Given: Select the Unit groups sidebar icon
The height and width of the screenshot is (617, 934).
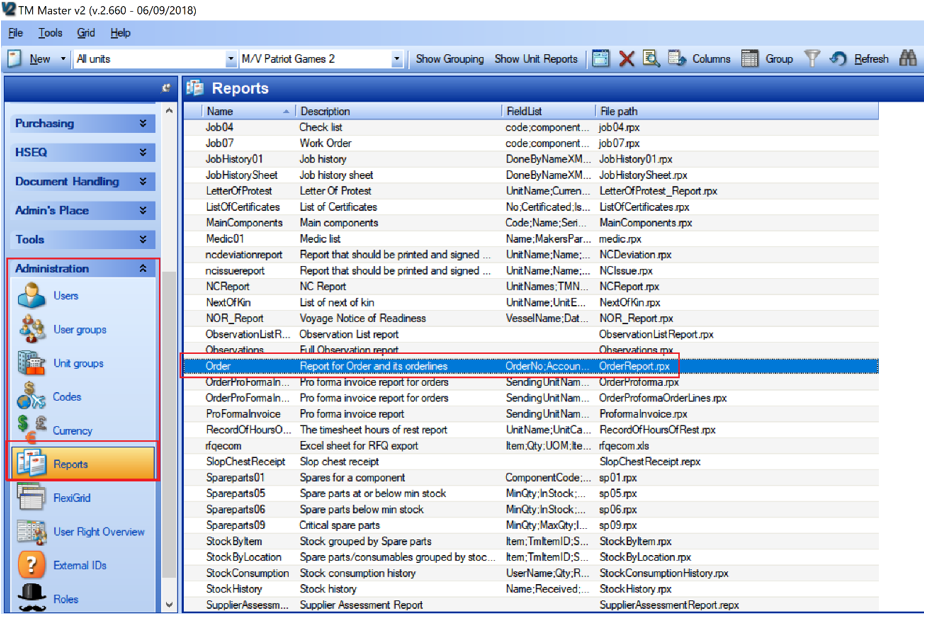Looking at the screenshot, I should [32, 364].
